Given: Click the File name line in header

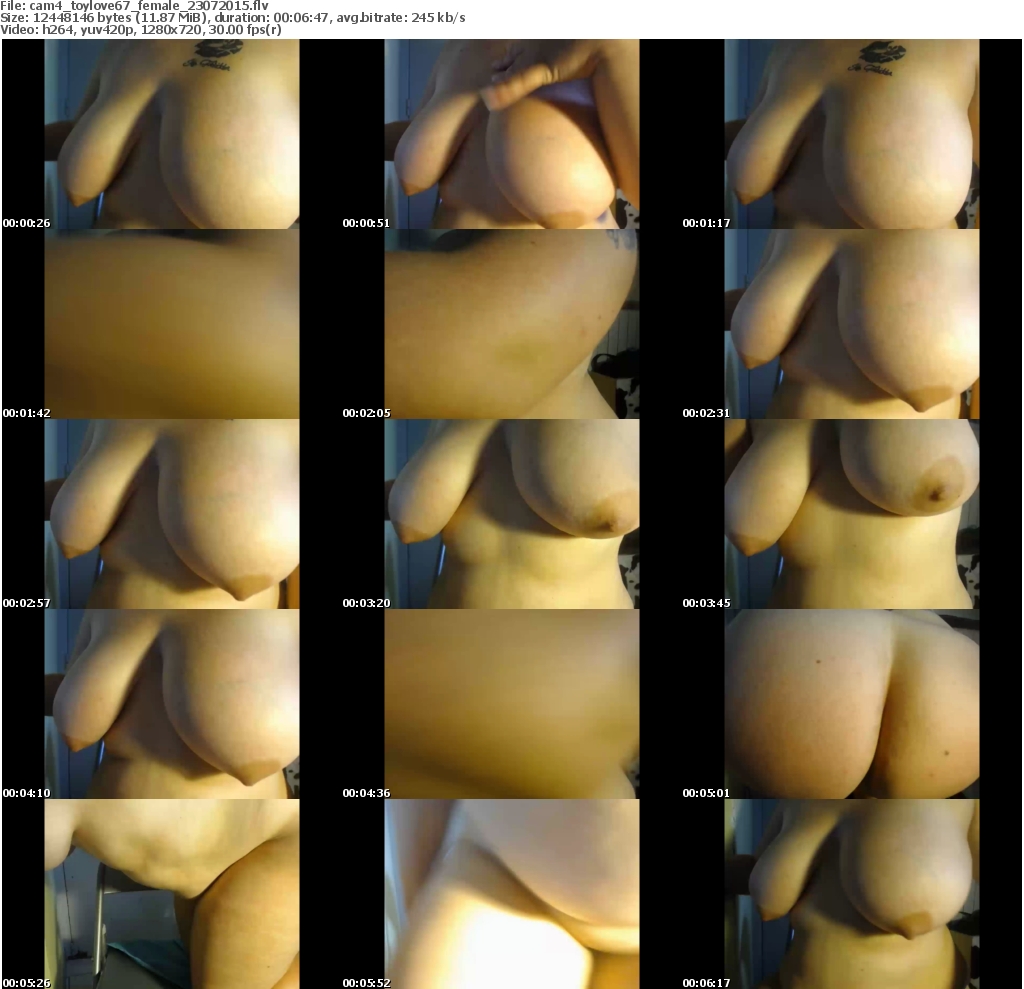Looking at the screenshot, I should click(x=135, y=6).
